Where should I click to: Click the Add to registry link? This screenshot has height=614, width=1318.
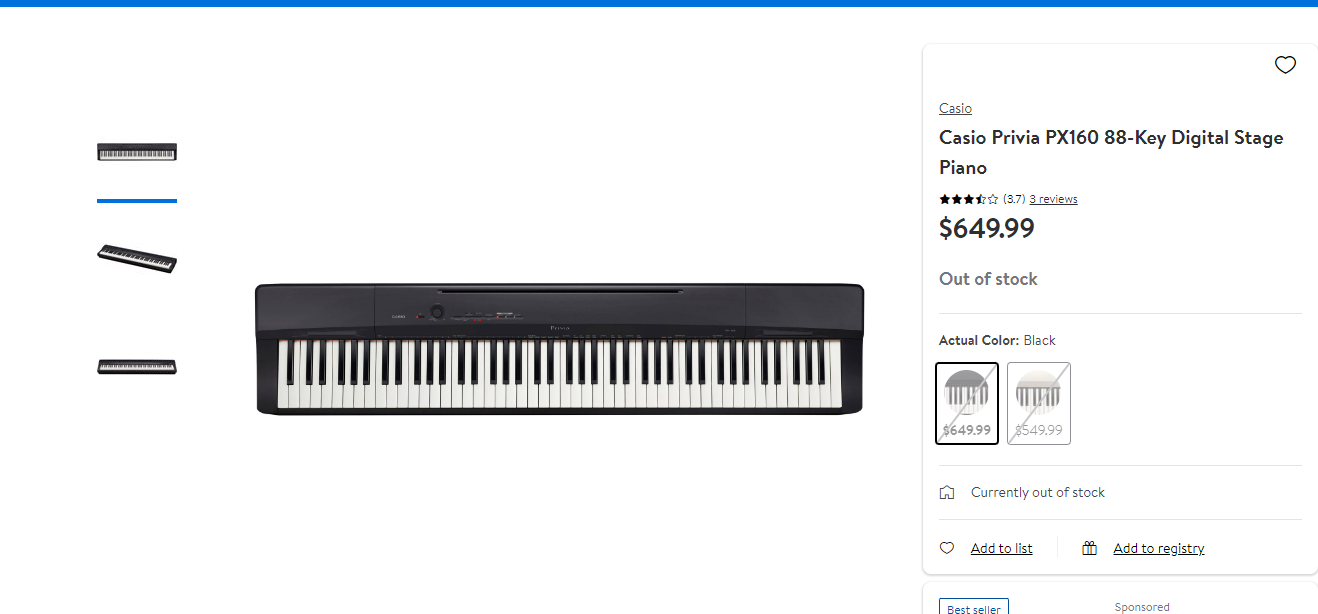pyautogui.click(x=1158, y=548)
